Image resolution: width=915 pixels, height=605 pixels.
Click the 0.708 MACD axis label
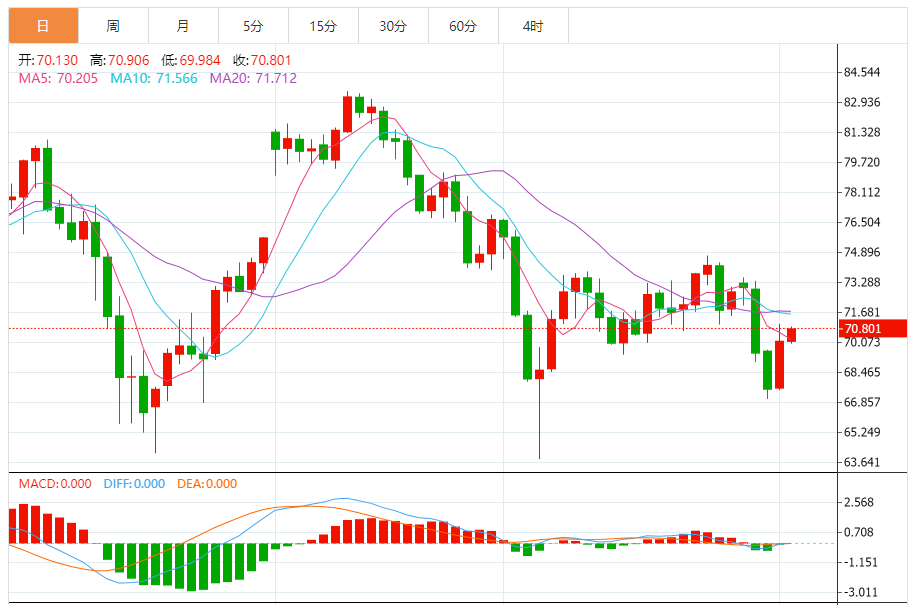click(x=859, y=532)
